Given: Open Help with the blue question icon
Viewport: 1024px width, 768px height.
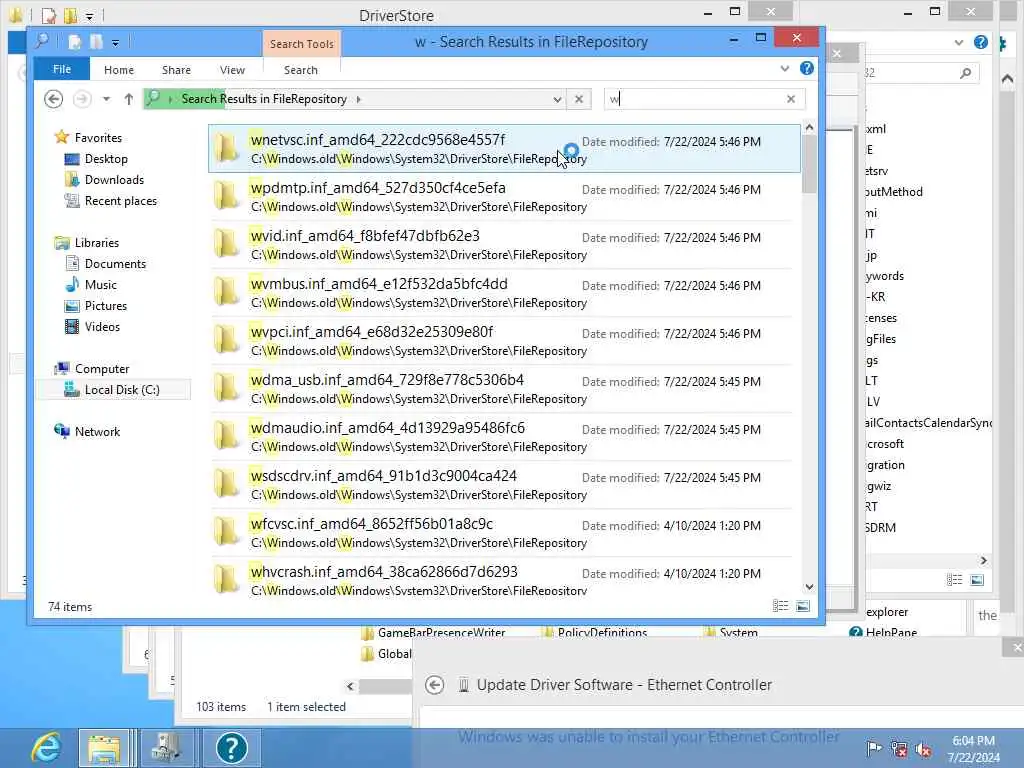Looking at the screenshot, I should [807, 68].
